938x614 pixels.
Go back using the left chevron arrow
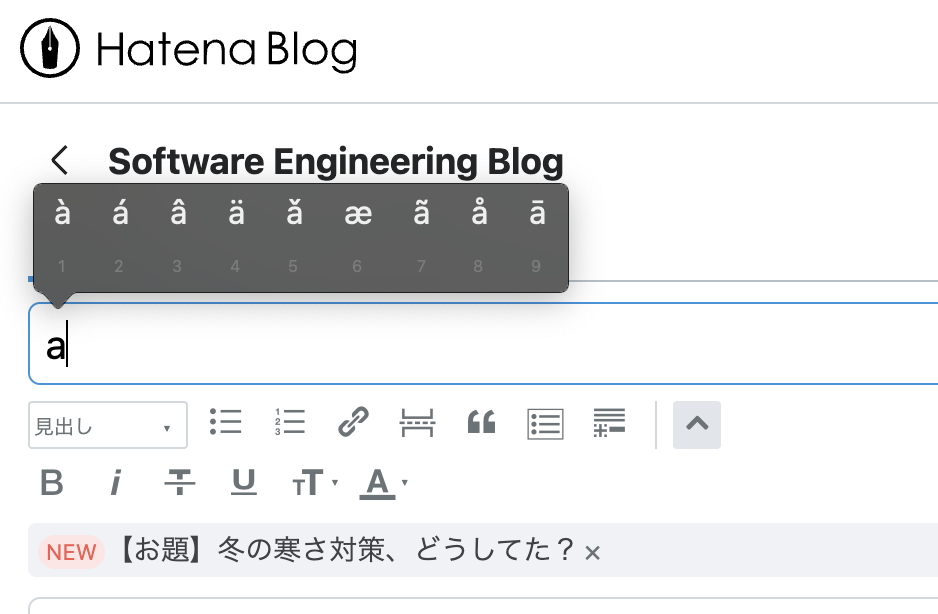(x=61, y=160)
